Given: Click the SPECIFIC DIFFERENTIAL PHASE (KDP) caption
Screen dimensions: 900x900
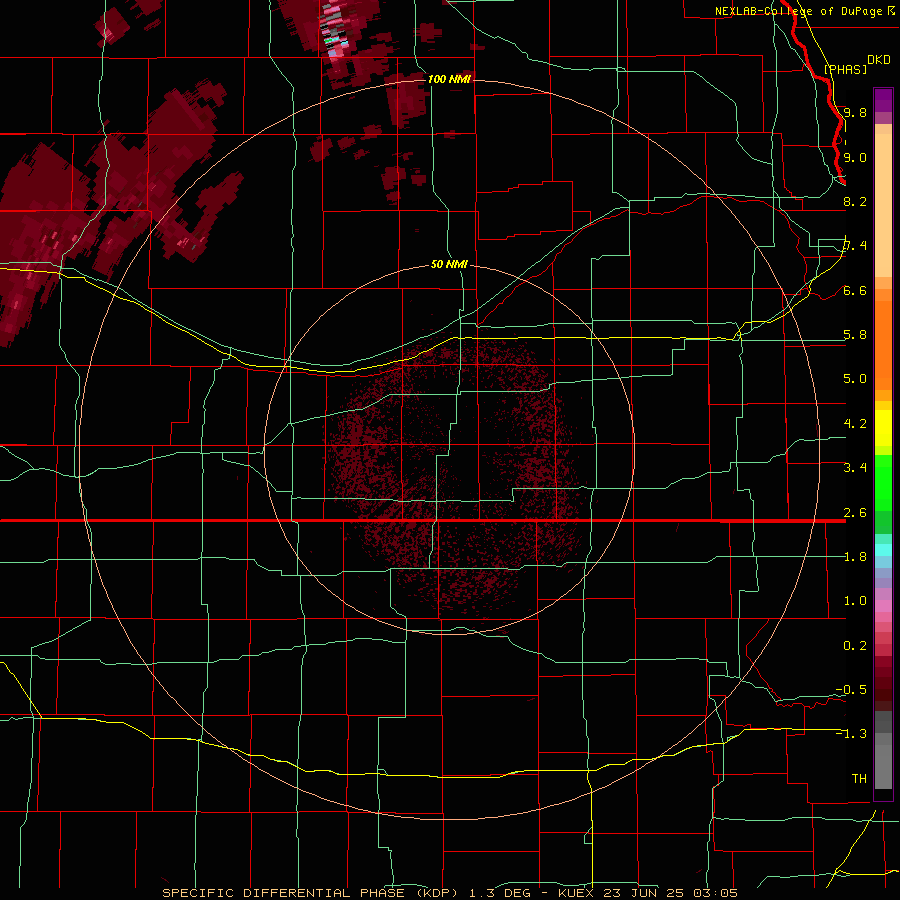Looking at the screenshot, I should [312, 893].
